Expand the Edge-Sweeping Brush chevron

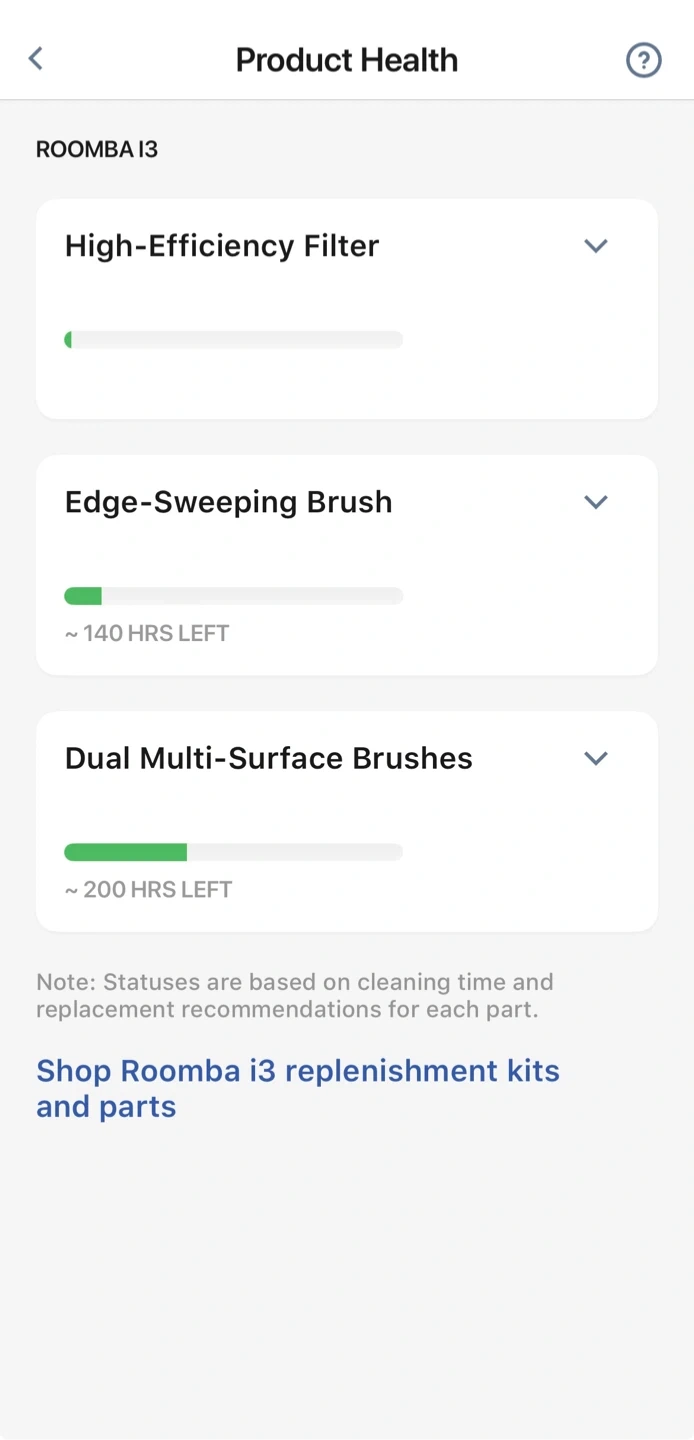tap(596, 502)
